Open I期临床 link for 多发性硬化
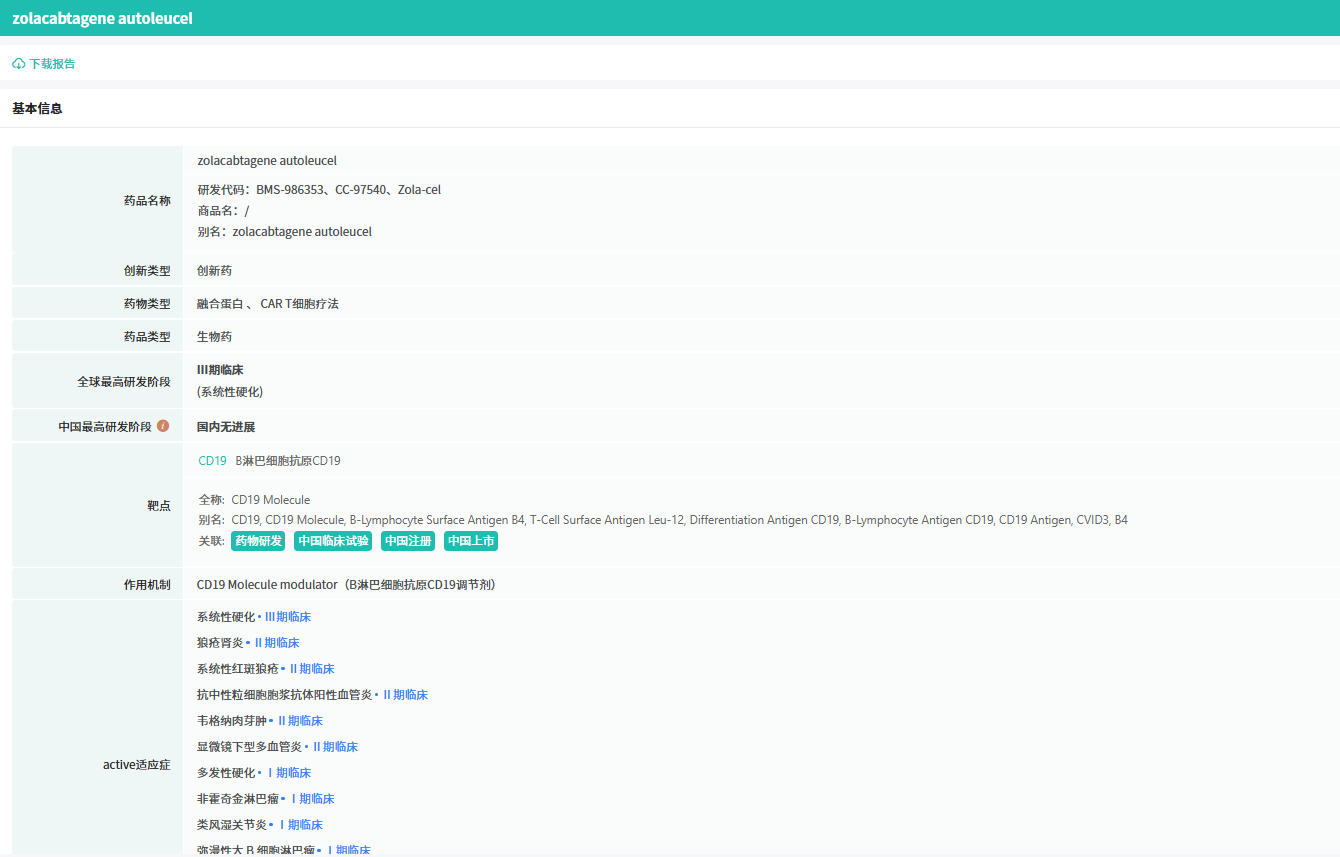This screenshot has height=857, width=1340. pos(288,773)
